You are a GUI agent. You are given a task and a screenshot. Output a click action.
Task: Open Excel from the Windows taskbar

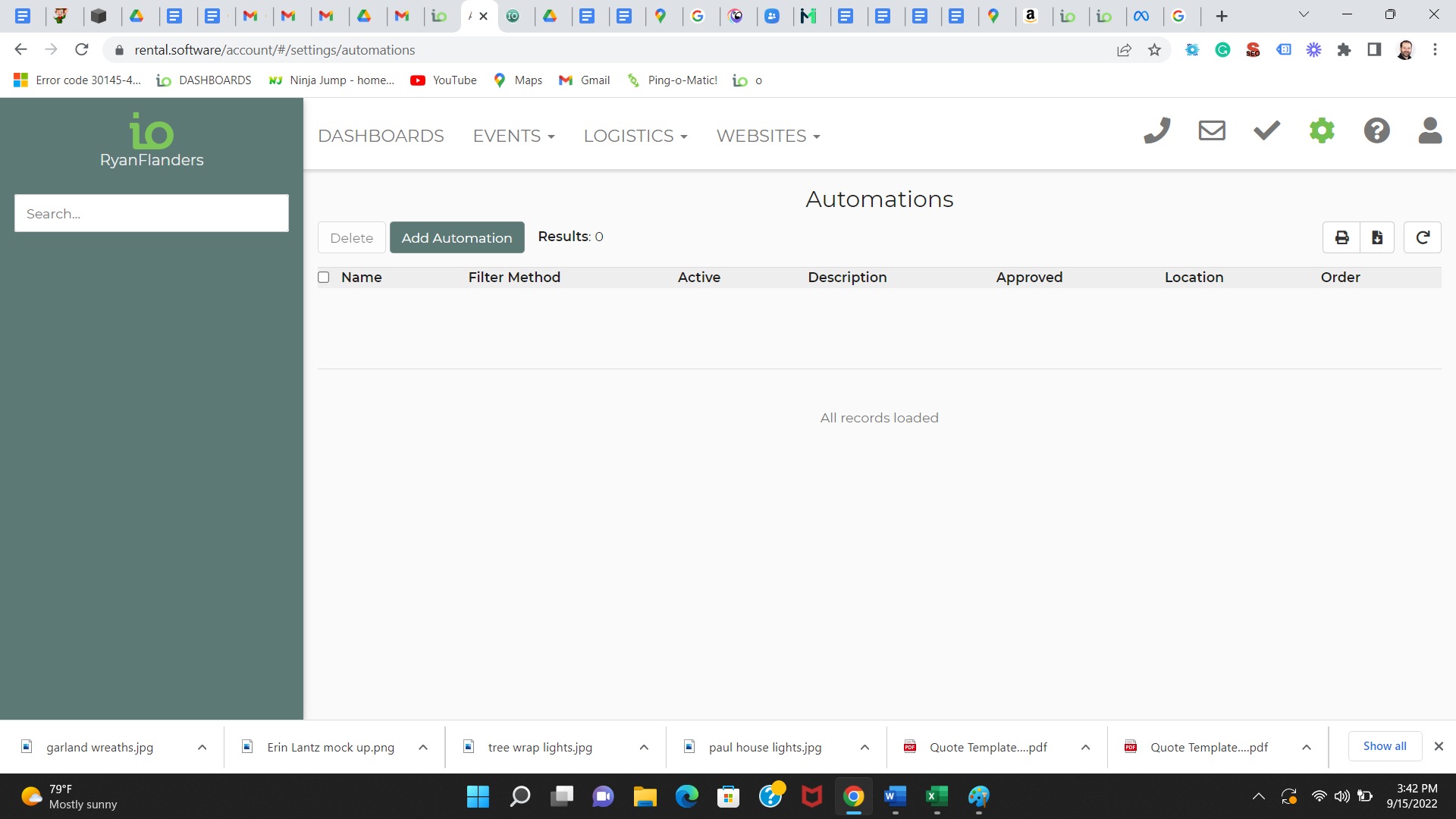pyautogui.click(x=937, y=796)
